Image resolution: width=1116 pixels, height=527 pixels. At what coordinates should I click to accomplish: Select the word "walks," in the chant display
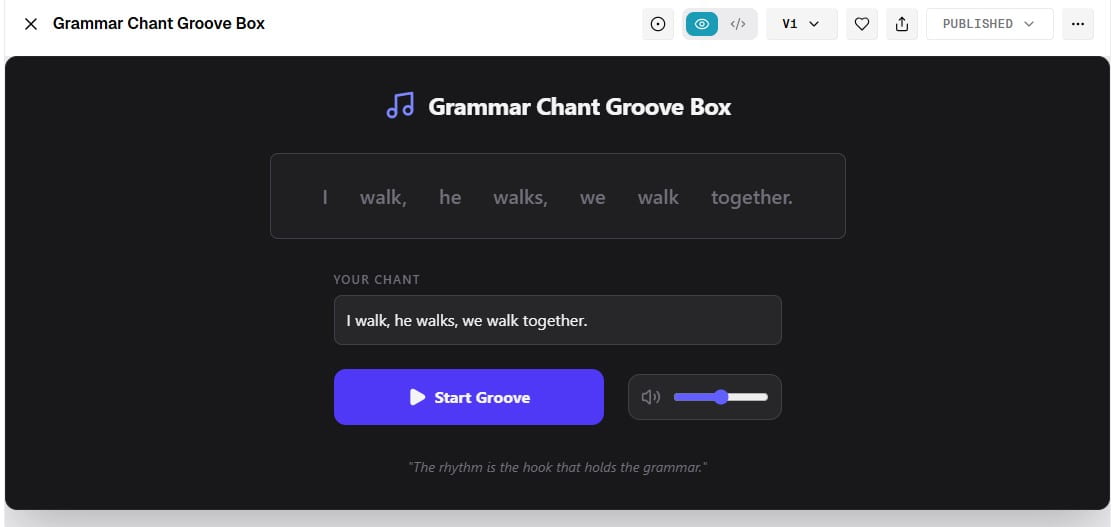click(520, 197)
